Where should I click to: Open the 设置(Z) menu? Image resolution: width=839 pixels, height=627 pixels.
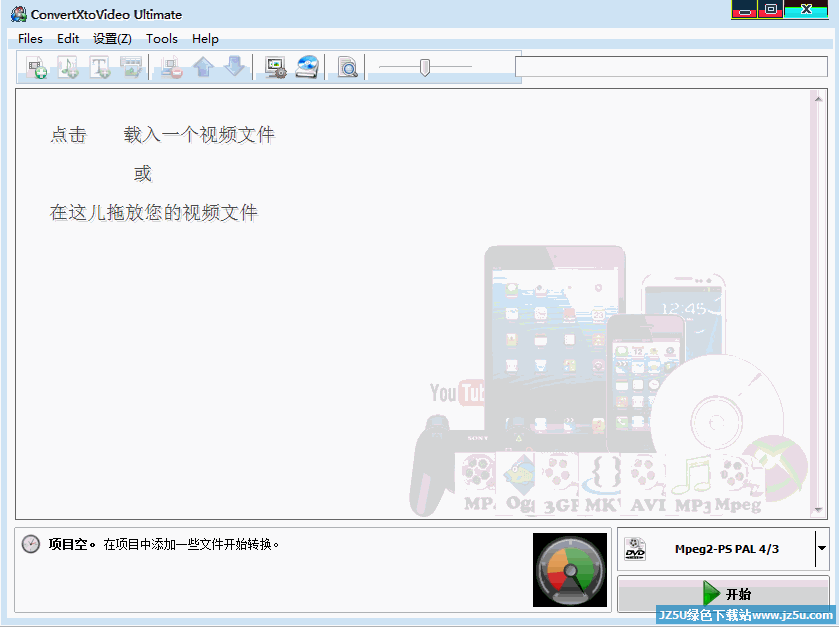coord(112,39)
